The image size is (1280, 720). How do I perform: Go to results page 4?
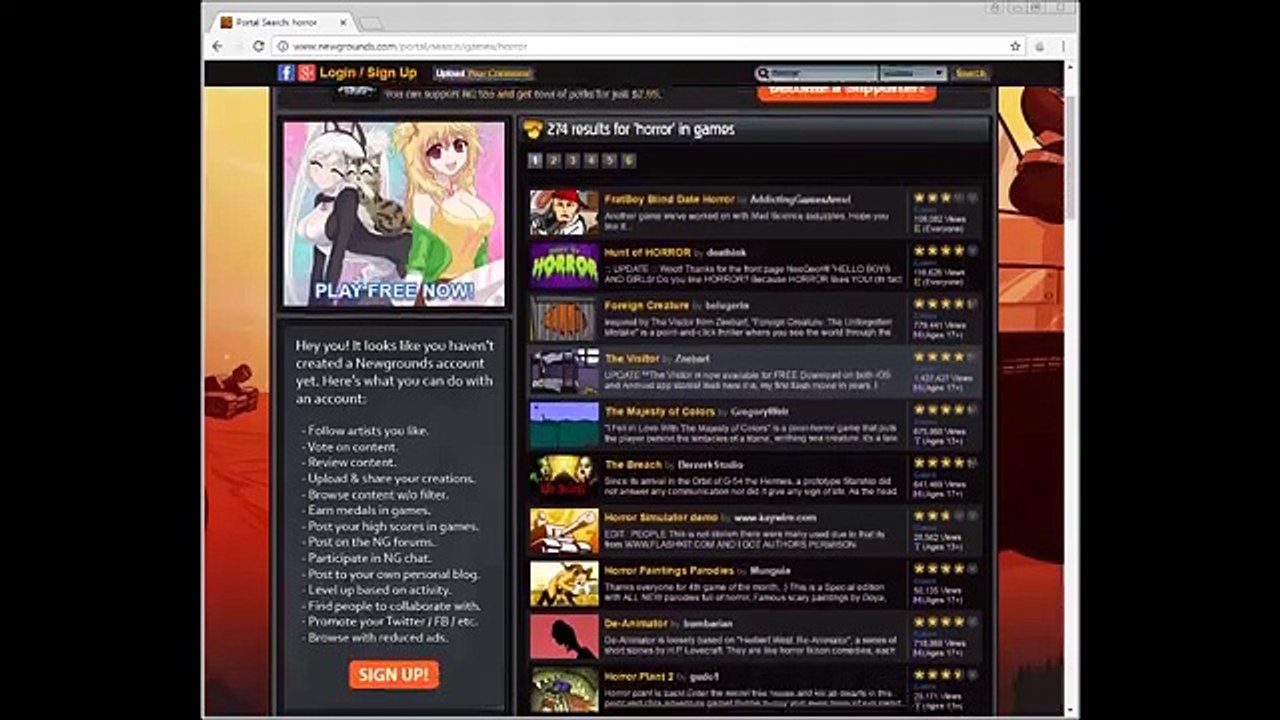click(x=591, y=160)
